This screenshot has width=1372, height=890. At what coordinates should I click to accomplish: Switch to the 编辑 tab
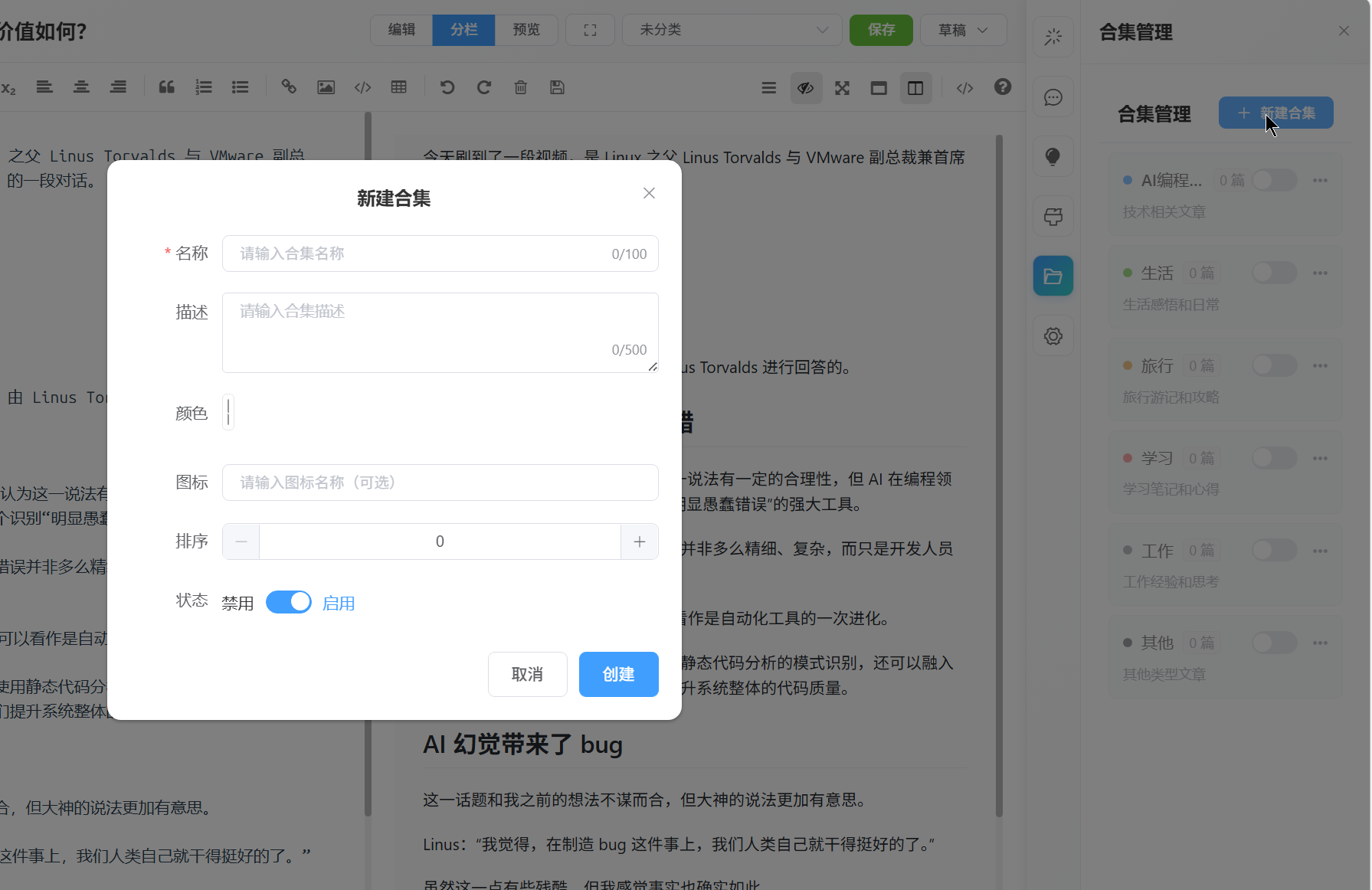tap(401, 30)
